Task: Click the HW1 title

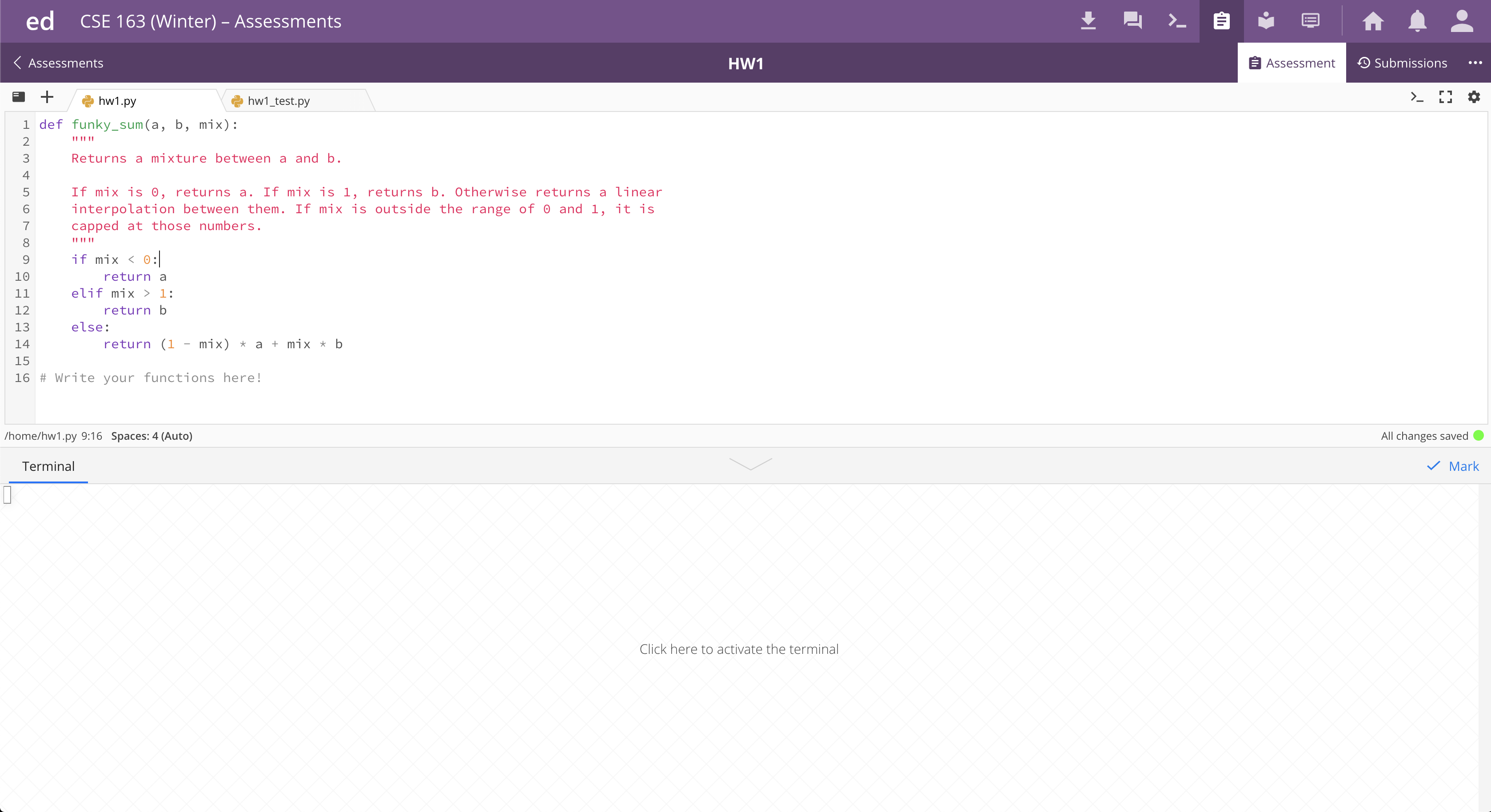Action: (x=745, y=63)
